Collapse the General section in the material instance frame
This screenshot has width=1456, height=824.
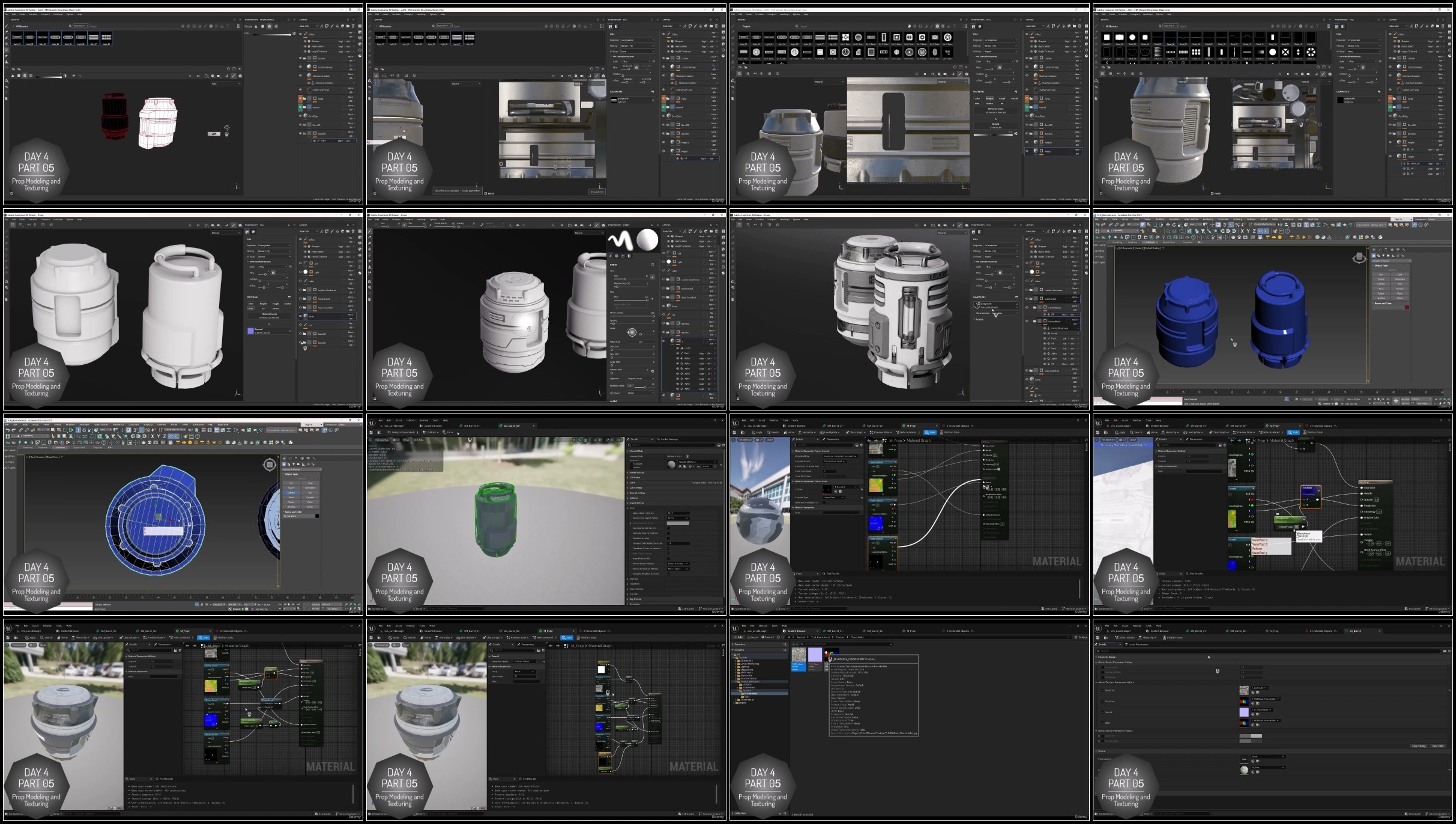pos(1096,751)
